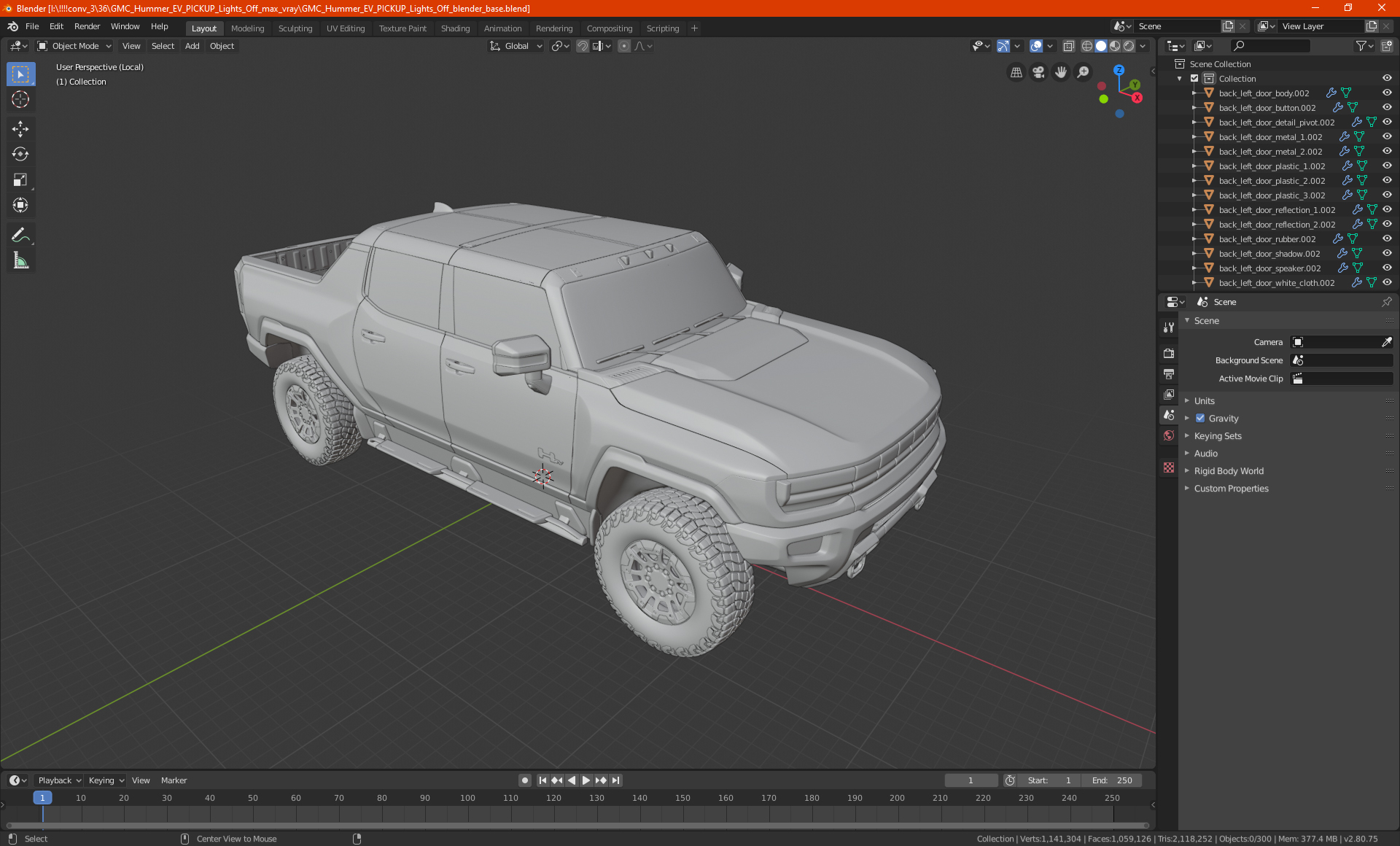Collapse the Scene panel
The image size is (1400, 846).
[x=1206, y=321]
